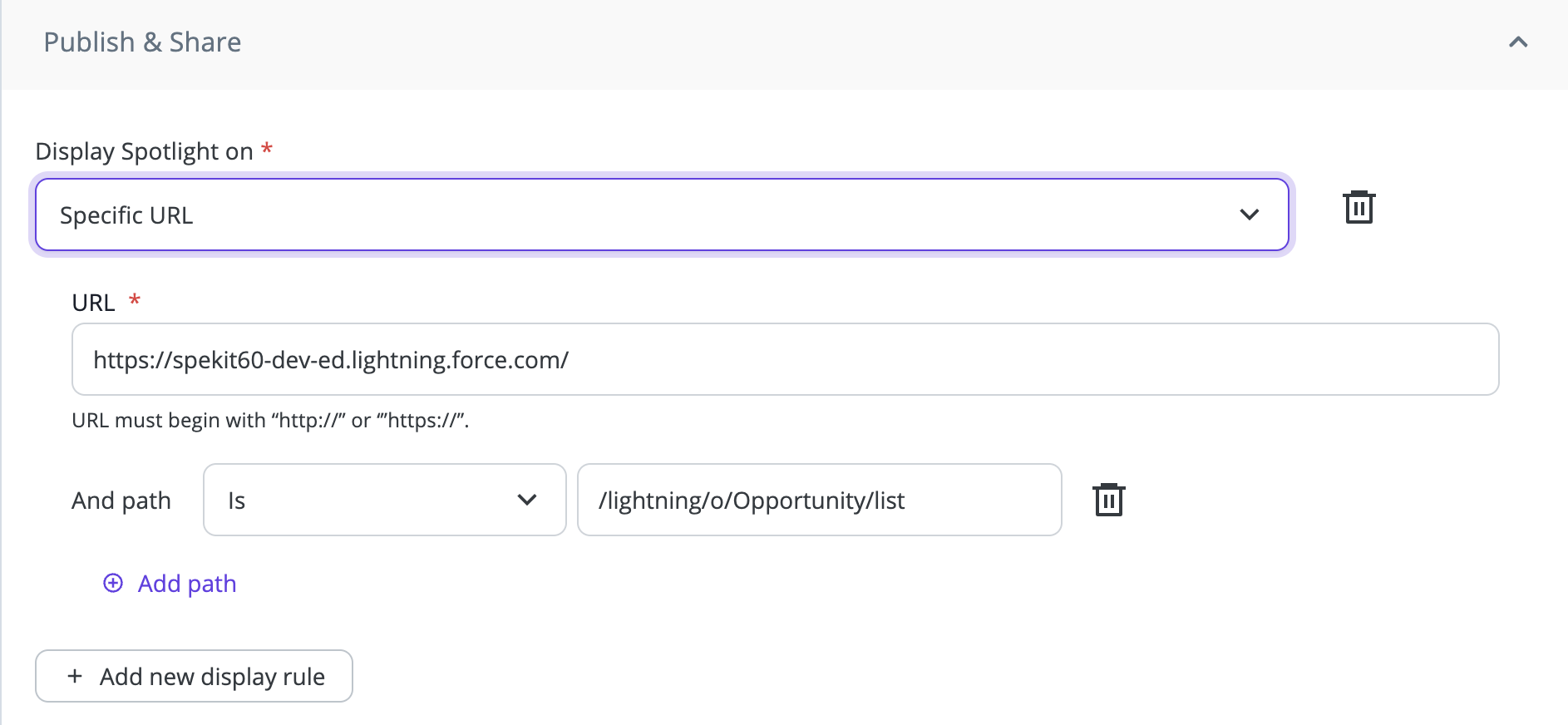Click into the /lightning/o/Opportunity/list path field
This screenshot has height=725, width=1568.
(x=820, y=500)
